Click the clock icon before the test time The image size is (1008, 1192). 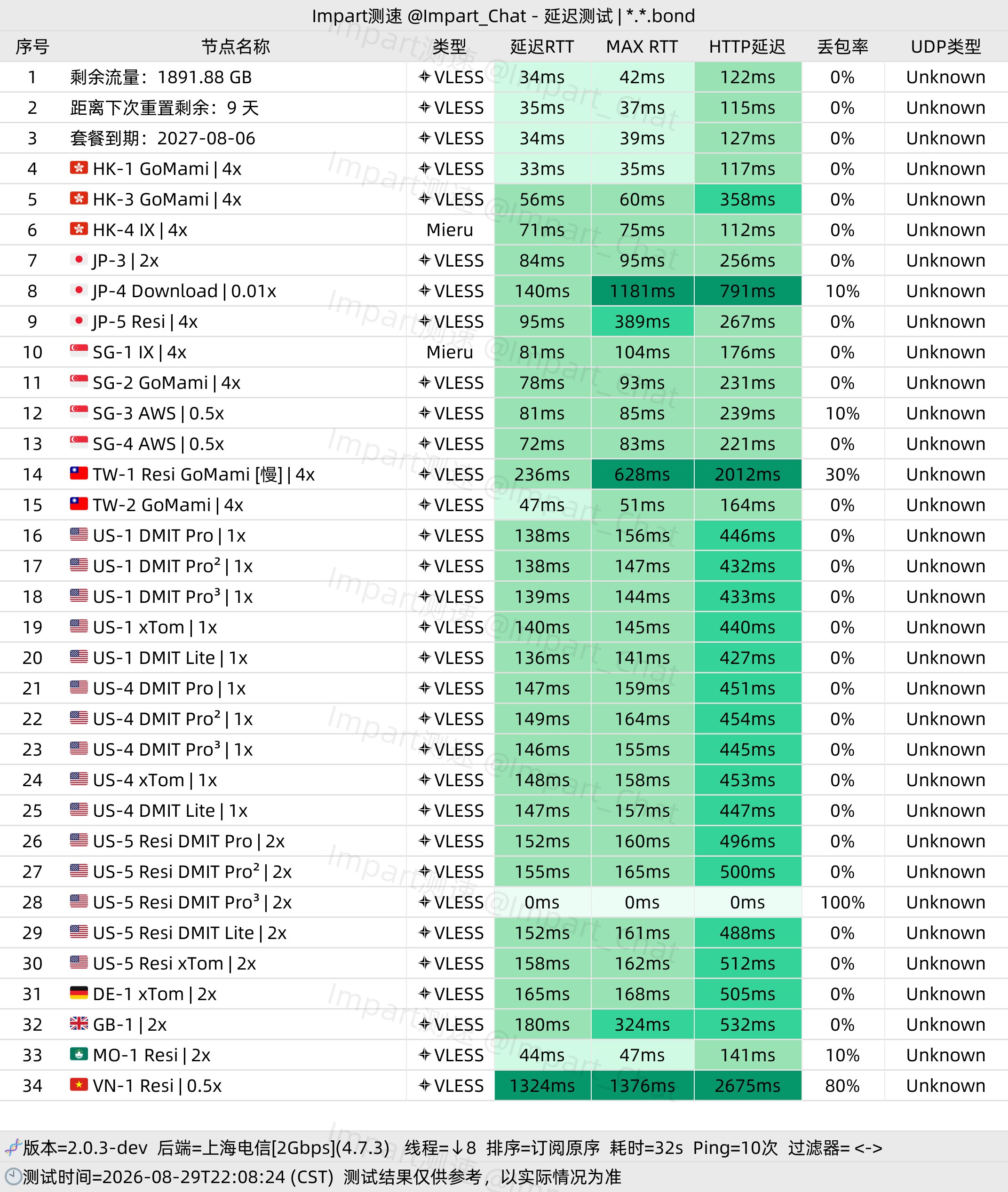tap(13, 1176)
